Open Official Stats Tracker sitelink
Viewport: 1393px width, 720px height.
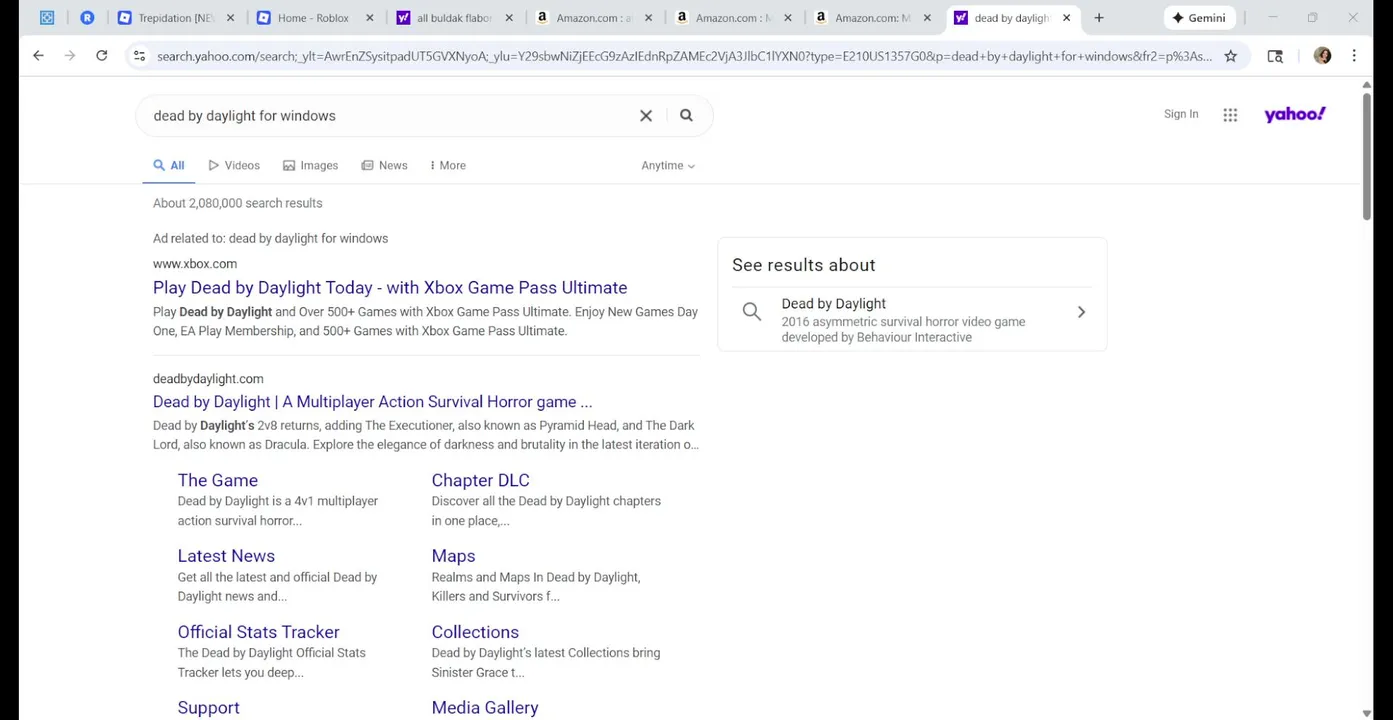[258, 632]
